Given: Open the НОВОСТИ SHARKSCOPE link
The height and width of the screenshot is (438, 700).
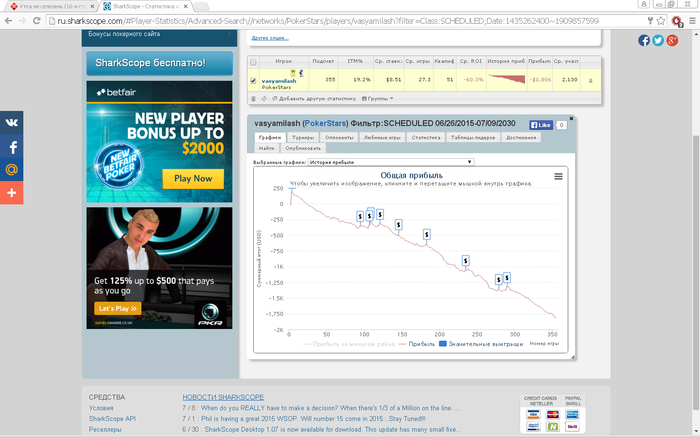Looking at the screenshot, I should (x=223, y=397).
